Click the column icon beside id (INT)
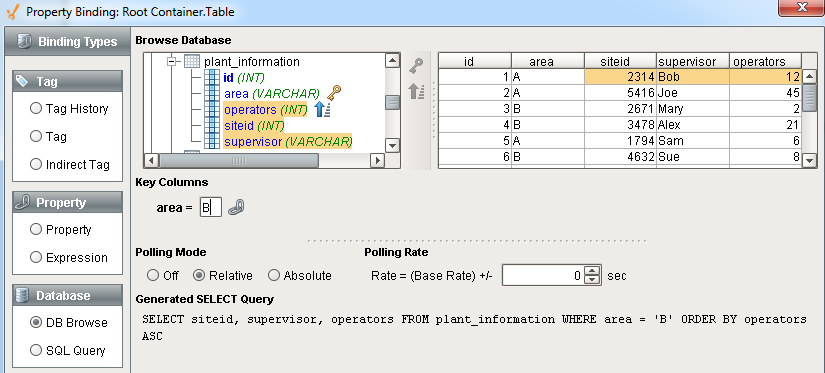The height and width of the screenshot is (373, 825). pos(212,78)
